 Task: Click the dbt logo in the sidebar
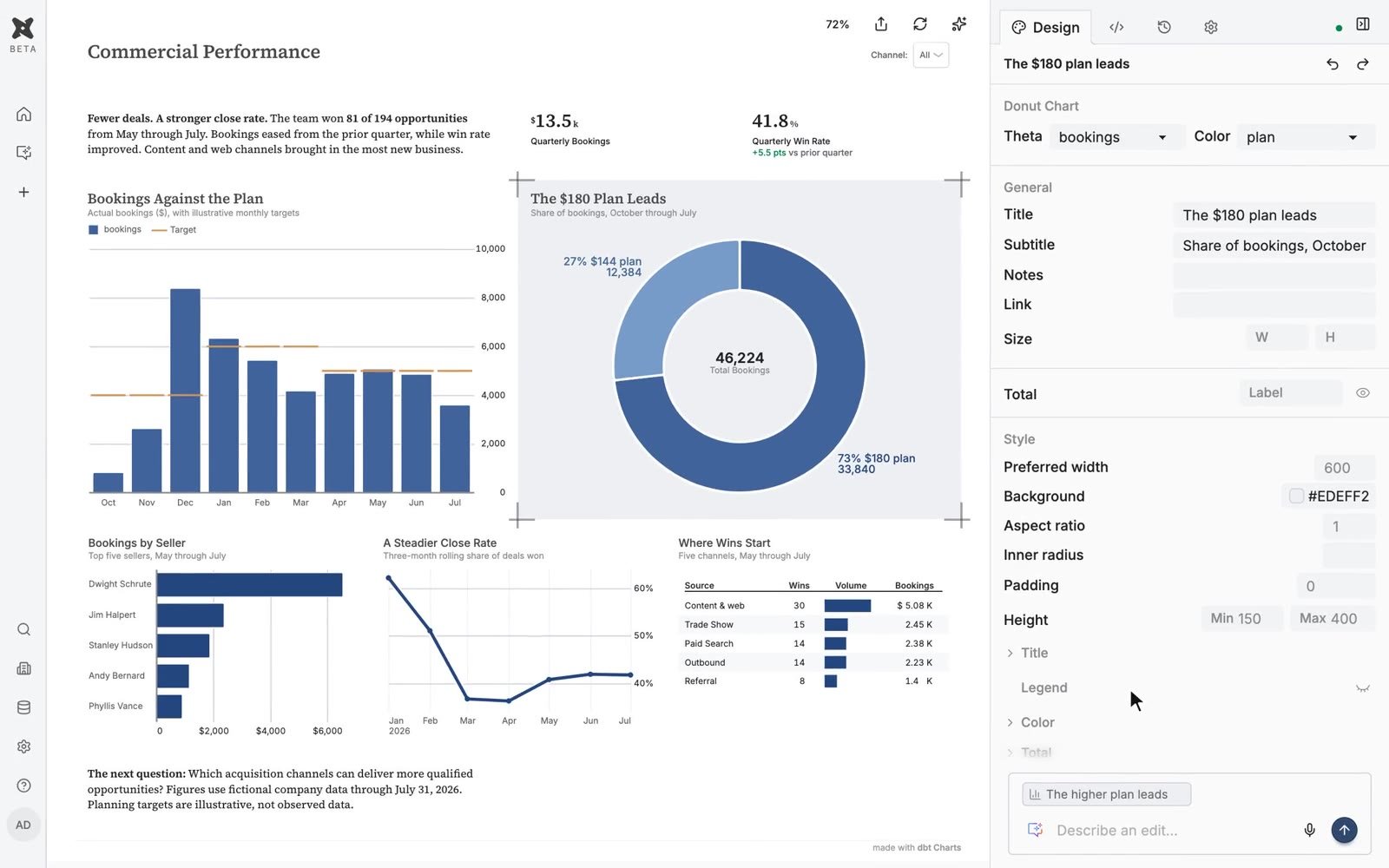click(x=23, y=29)
